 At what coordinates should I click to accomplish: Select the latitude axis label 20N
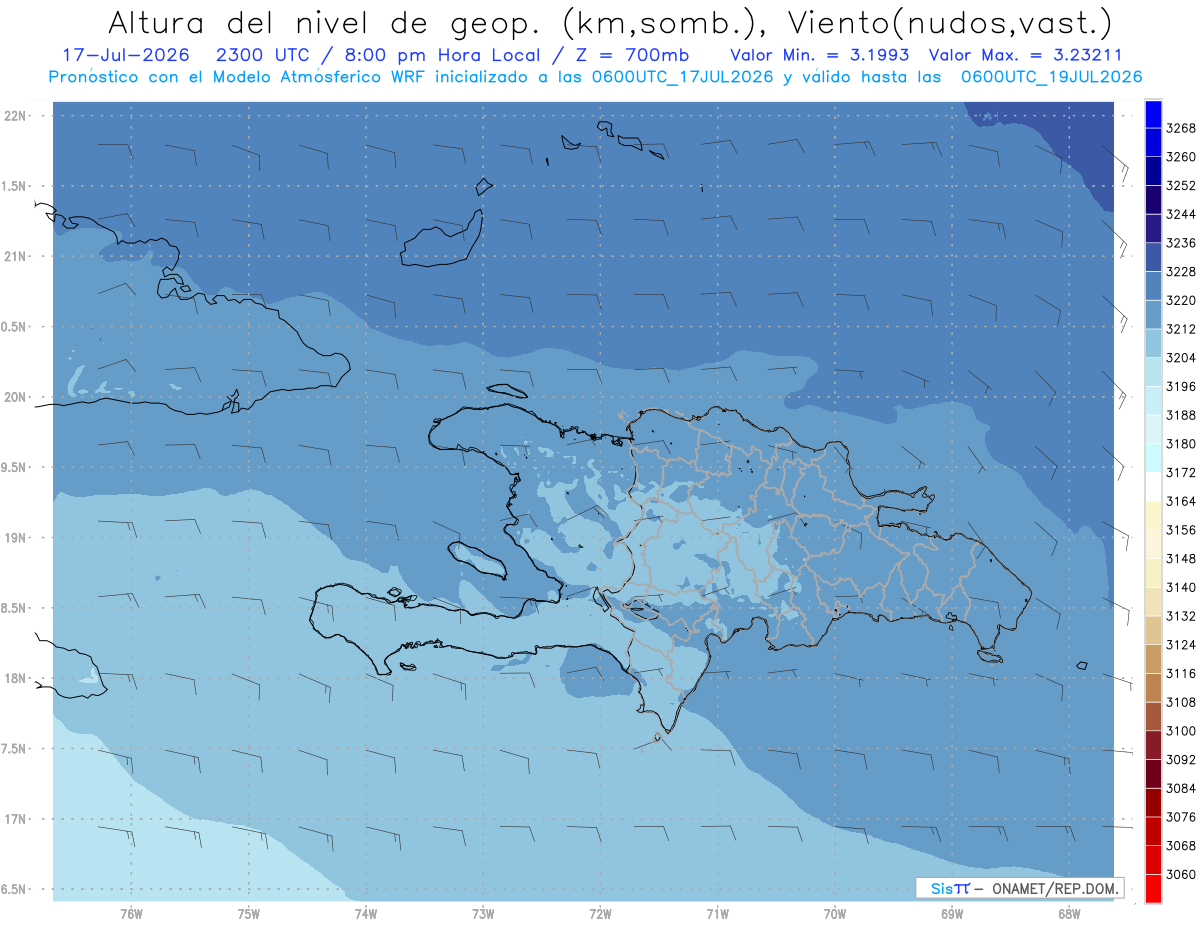tap(15, 397)
